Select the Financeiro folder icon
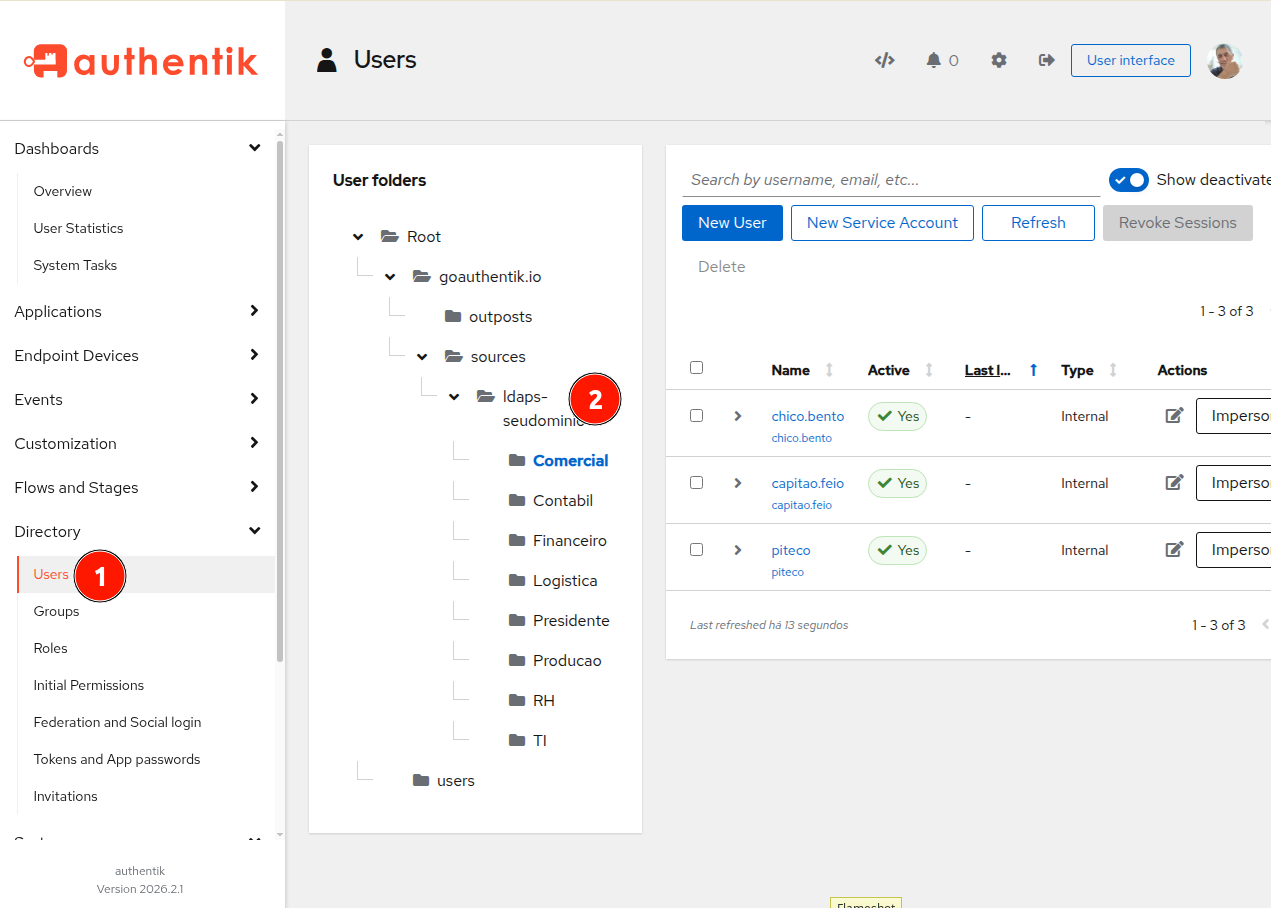Screen dimensions: 1271x908 [517, 541]
